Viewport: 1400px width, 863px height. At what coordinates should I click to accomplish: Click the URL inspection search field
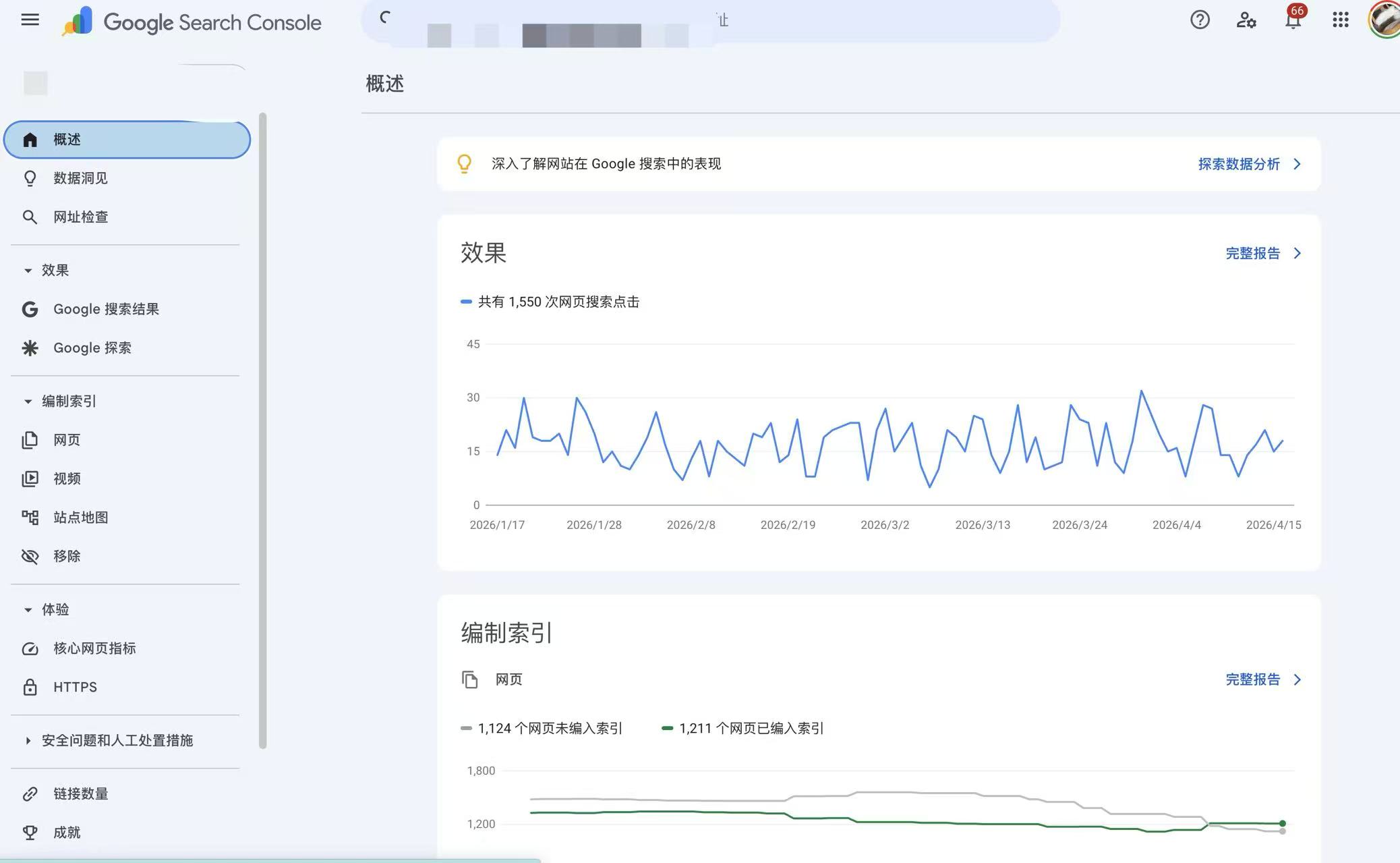710,20
